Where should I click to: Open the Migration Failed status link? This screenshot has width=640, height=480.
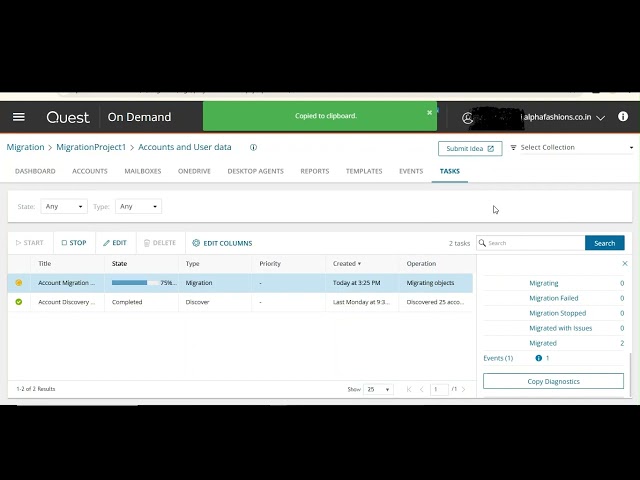(x=554, y=298)
